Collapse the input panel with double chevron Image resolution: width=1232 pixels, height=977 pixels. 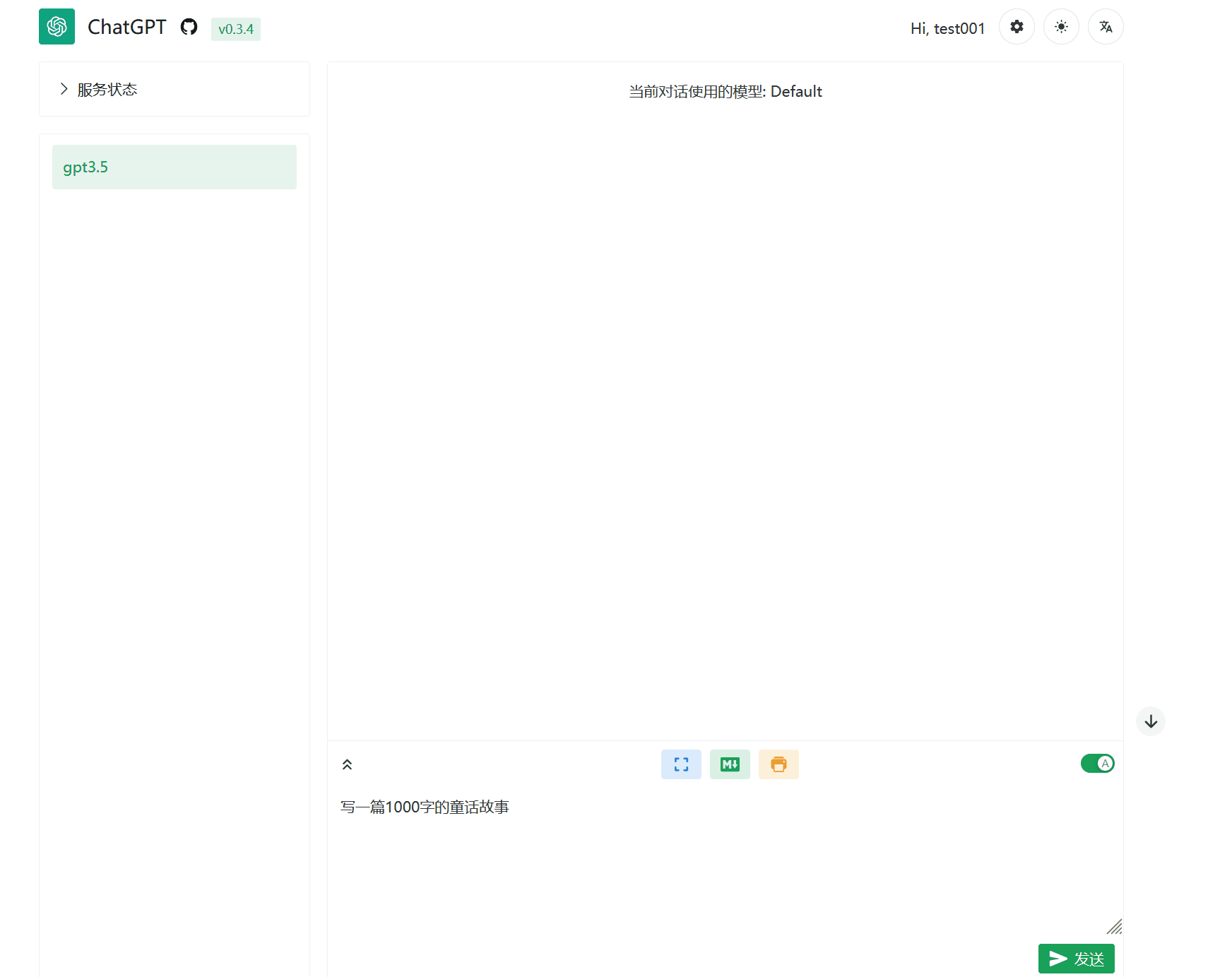tap(347, 764)
